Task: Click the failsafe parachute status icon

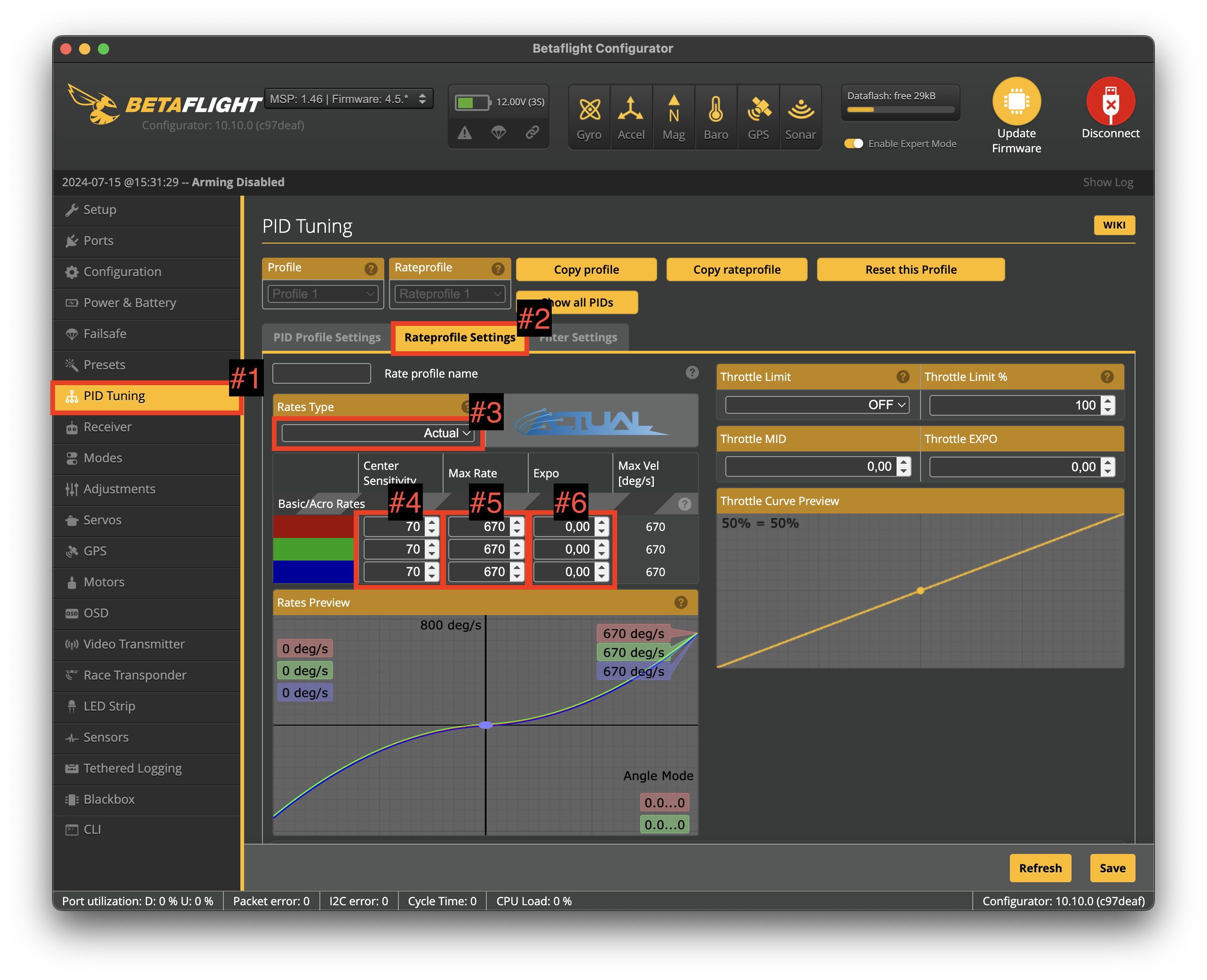Action: [x=498, y=133]
